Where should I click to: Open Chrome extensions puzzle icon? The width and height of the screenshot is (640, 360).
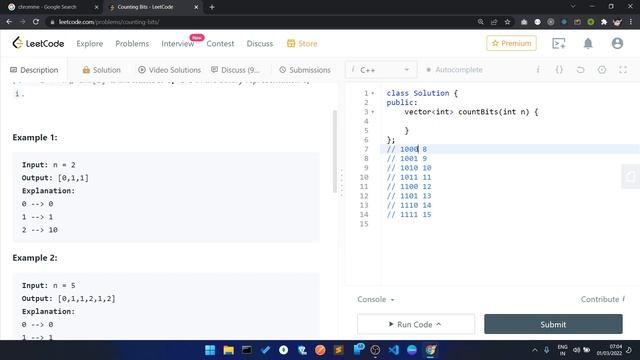click(x=604, y=22)
